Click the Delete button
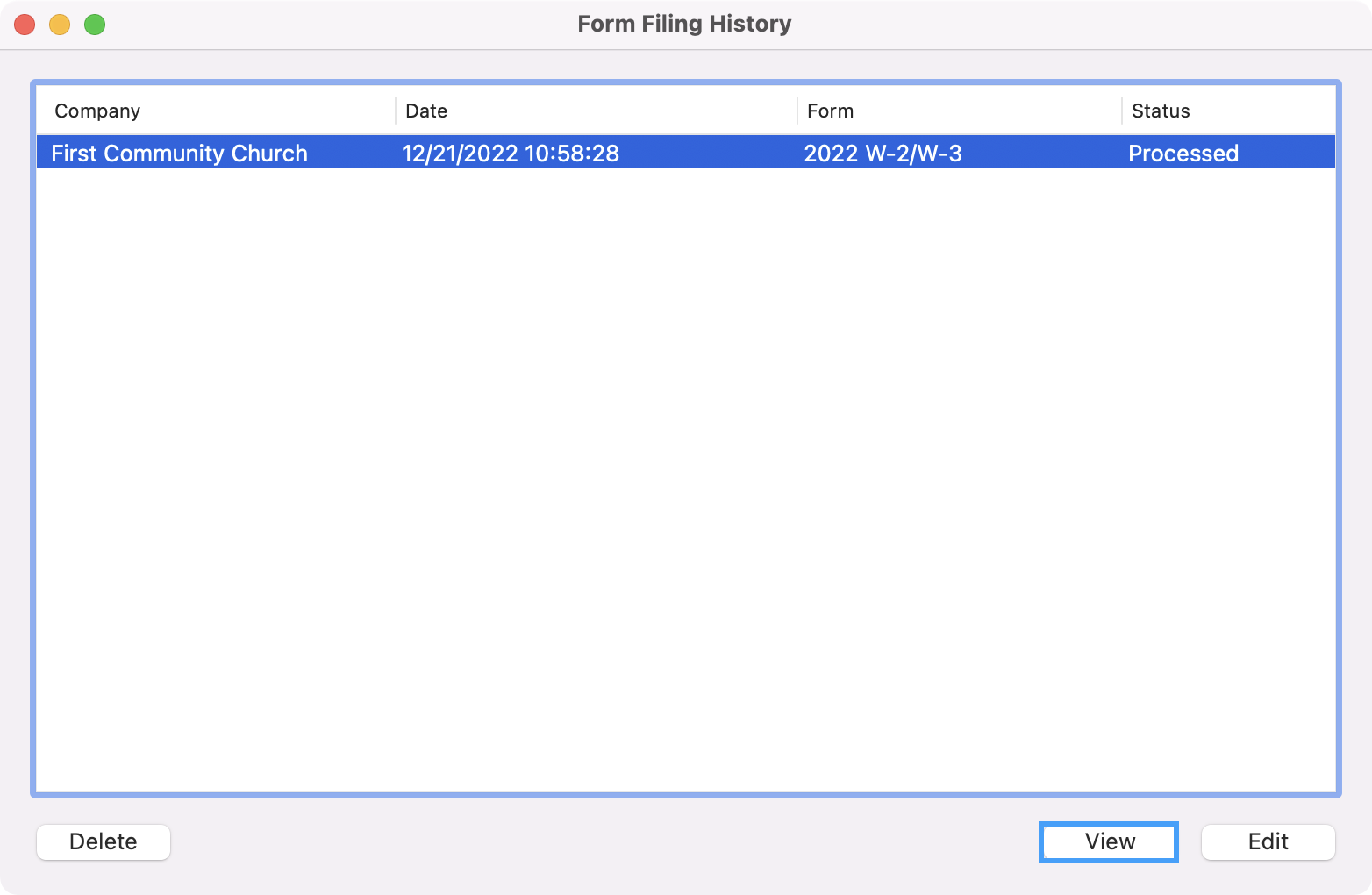 tap(104, 841)
